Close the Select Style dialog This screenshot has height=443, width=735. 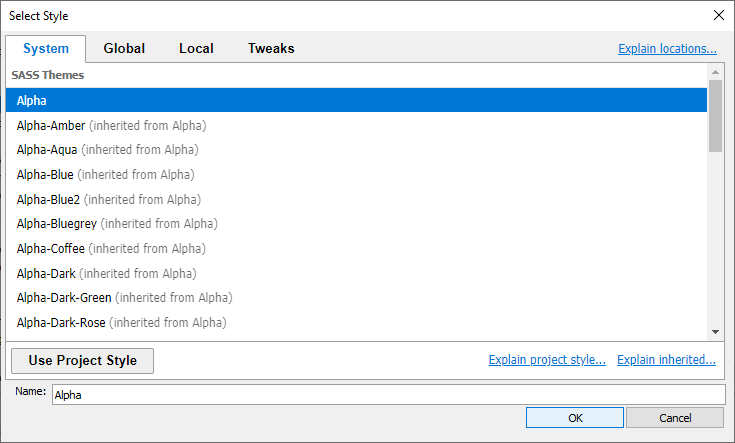click(719, 15)
